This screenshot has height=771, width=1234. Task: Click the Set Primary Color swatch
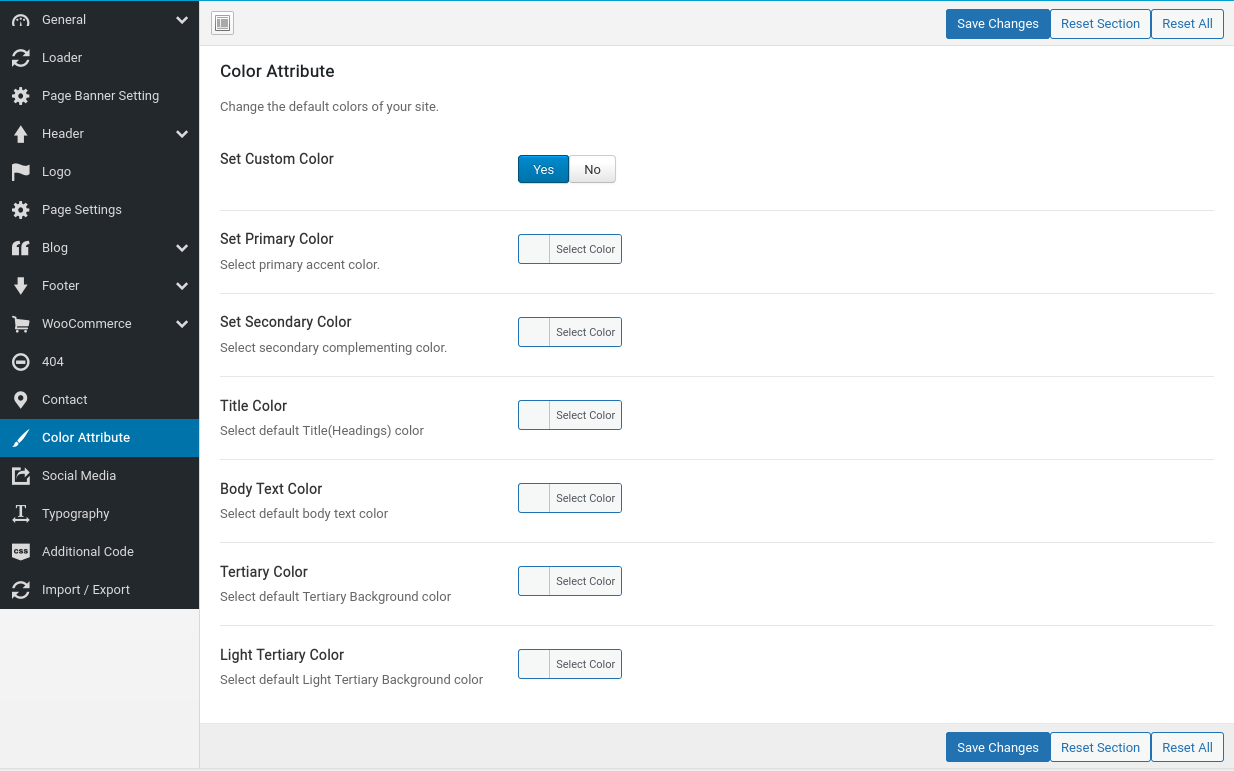pyautogui.click(x=534, y=249)
